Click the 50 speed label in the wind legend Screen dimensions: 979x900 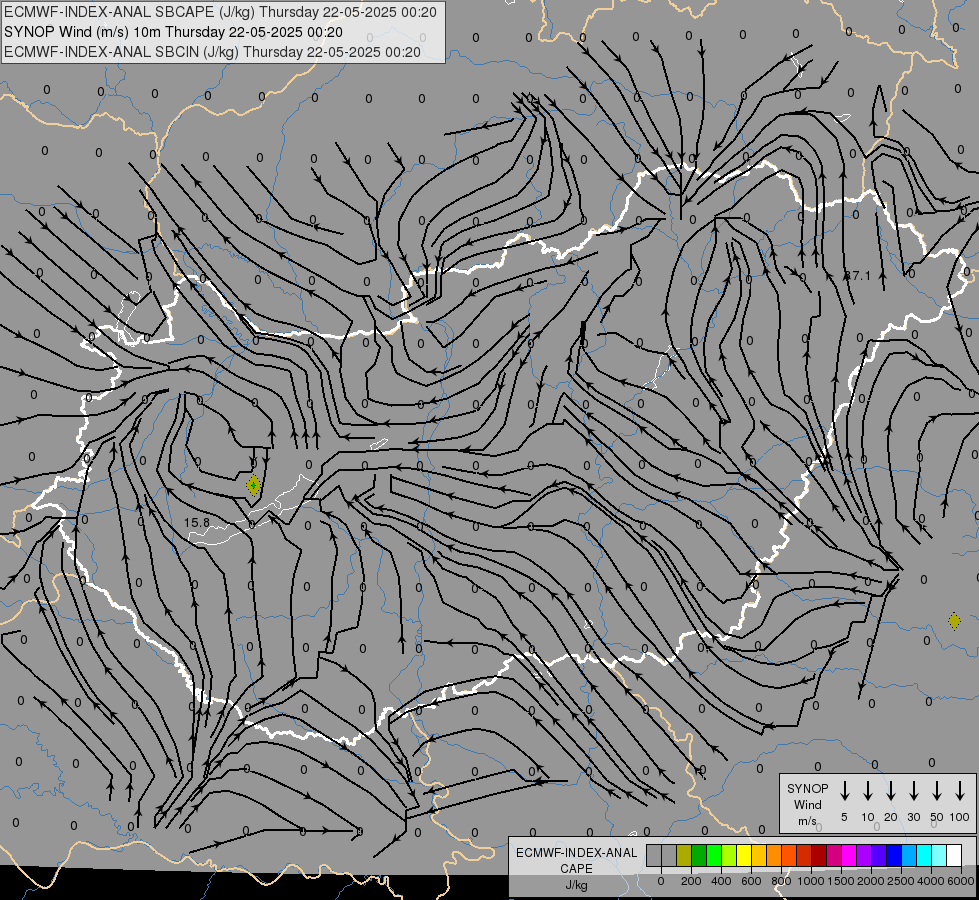[x=937, y=817]
